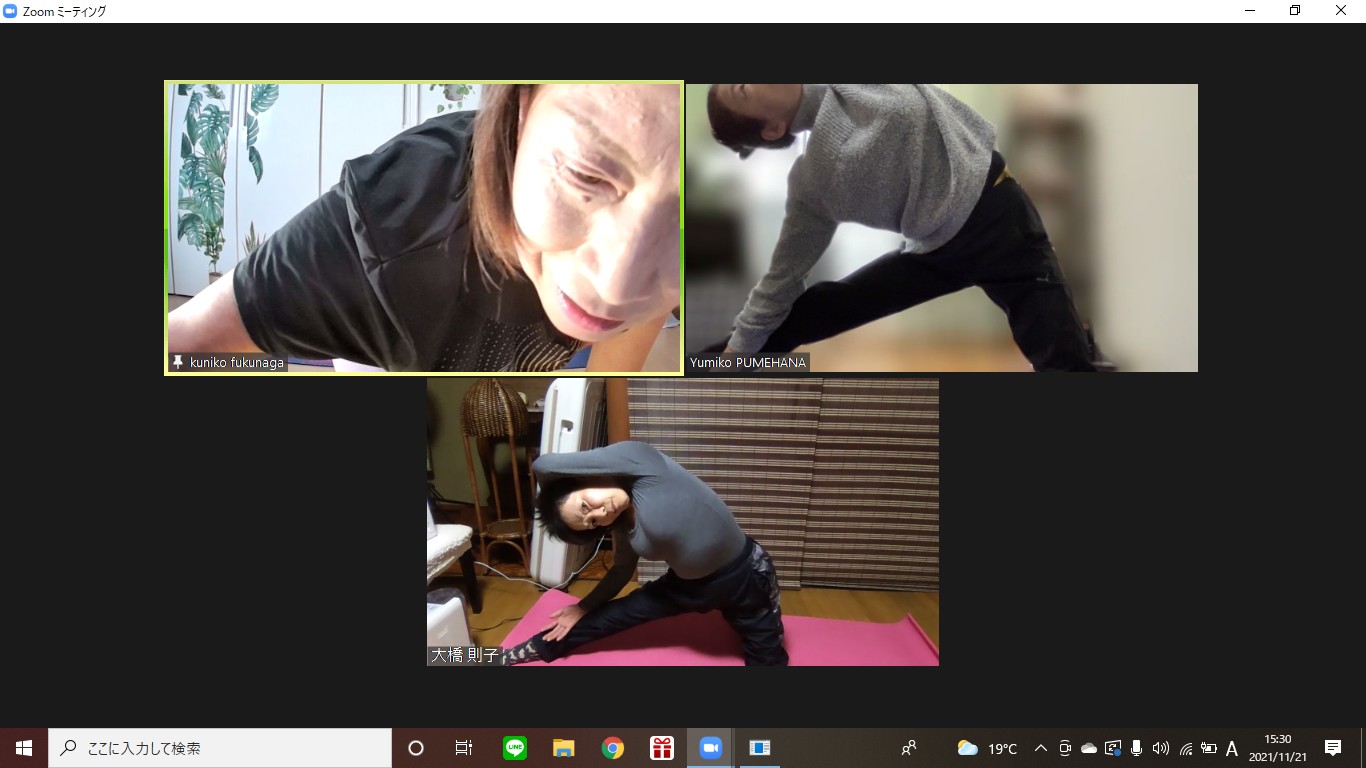This screenshot has height=768, width=1366.
Task: Open the Windows Start menu
Action: [x=24, y=748]
